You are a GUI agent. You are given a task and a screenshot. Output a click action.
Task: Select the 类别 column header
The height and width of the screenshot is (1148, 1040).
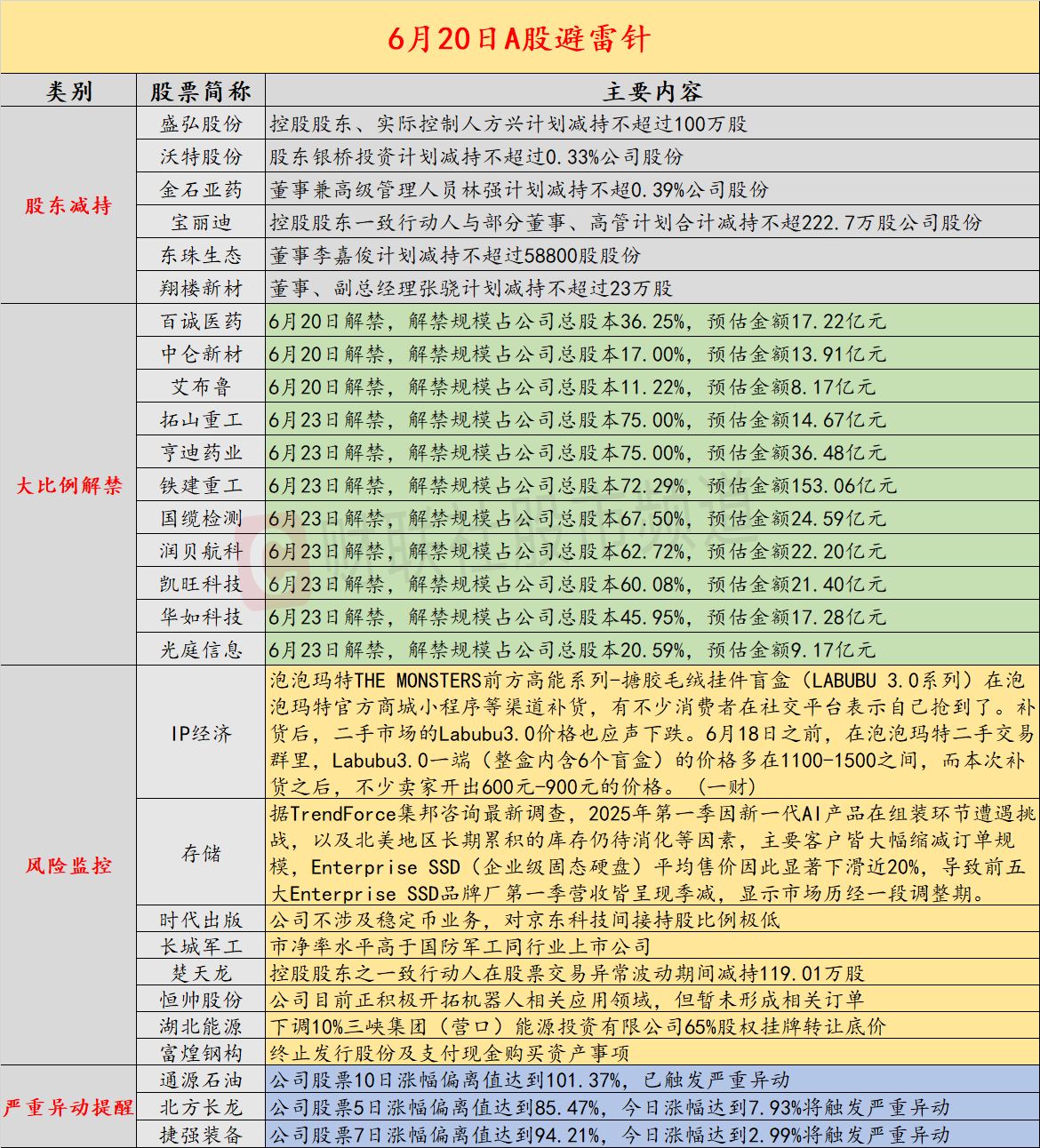68,91
